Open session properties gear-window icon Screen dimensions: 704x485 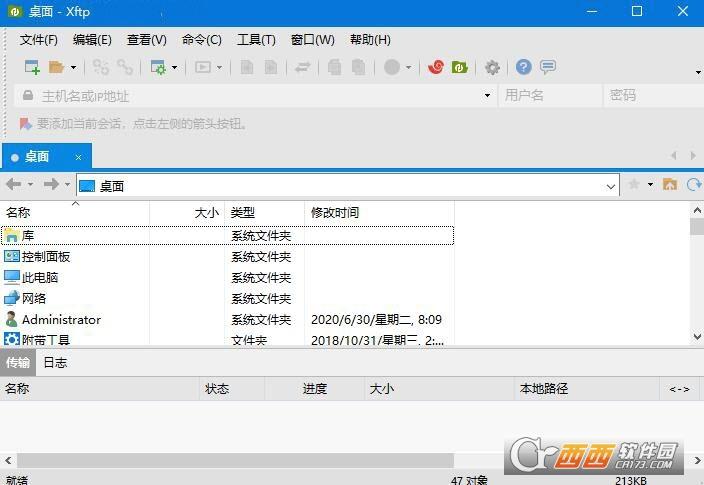click(x=158, y=67)
